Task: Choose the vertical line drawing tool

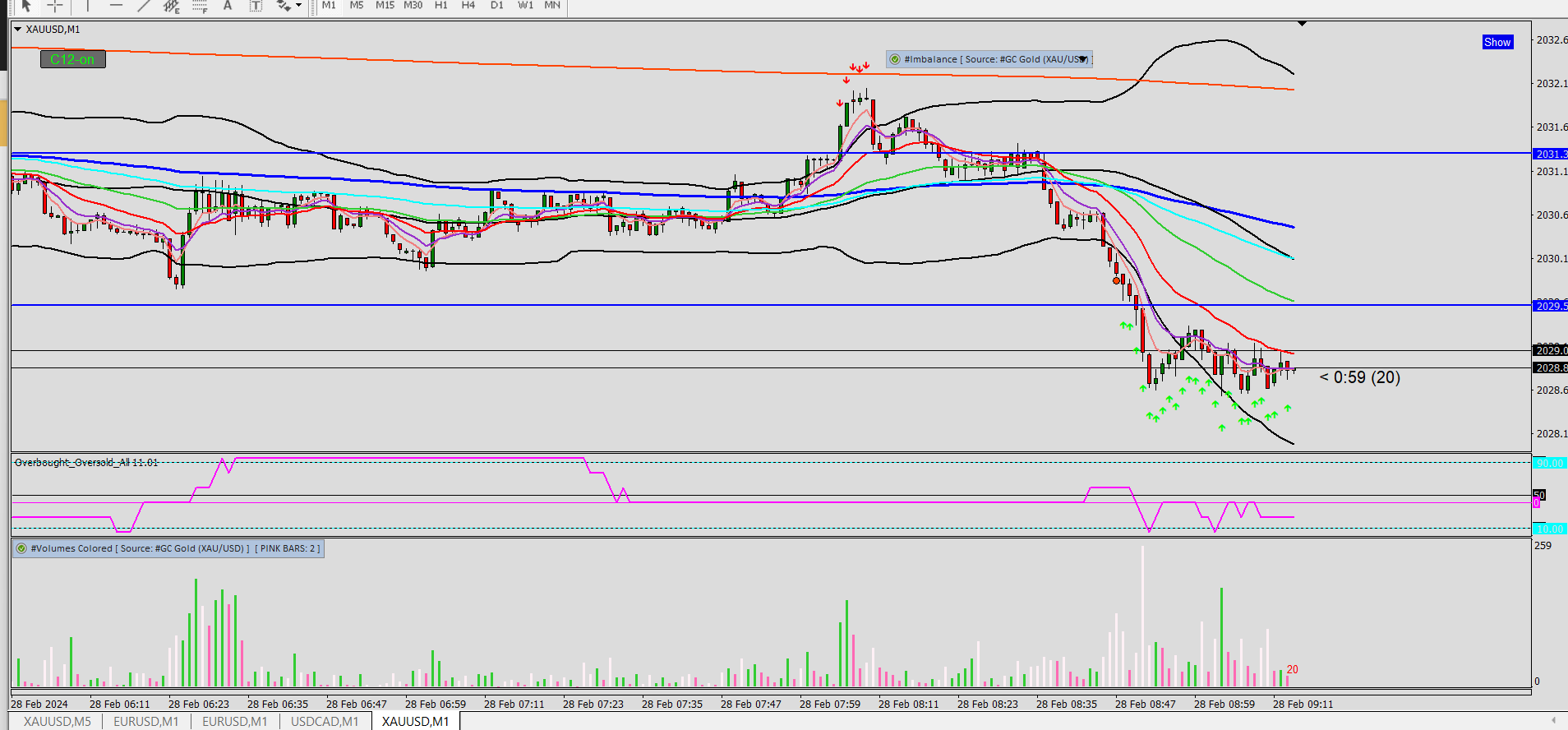Action: point(88,6)
